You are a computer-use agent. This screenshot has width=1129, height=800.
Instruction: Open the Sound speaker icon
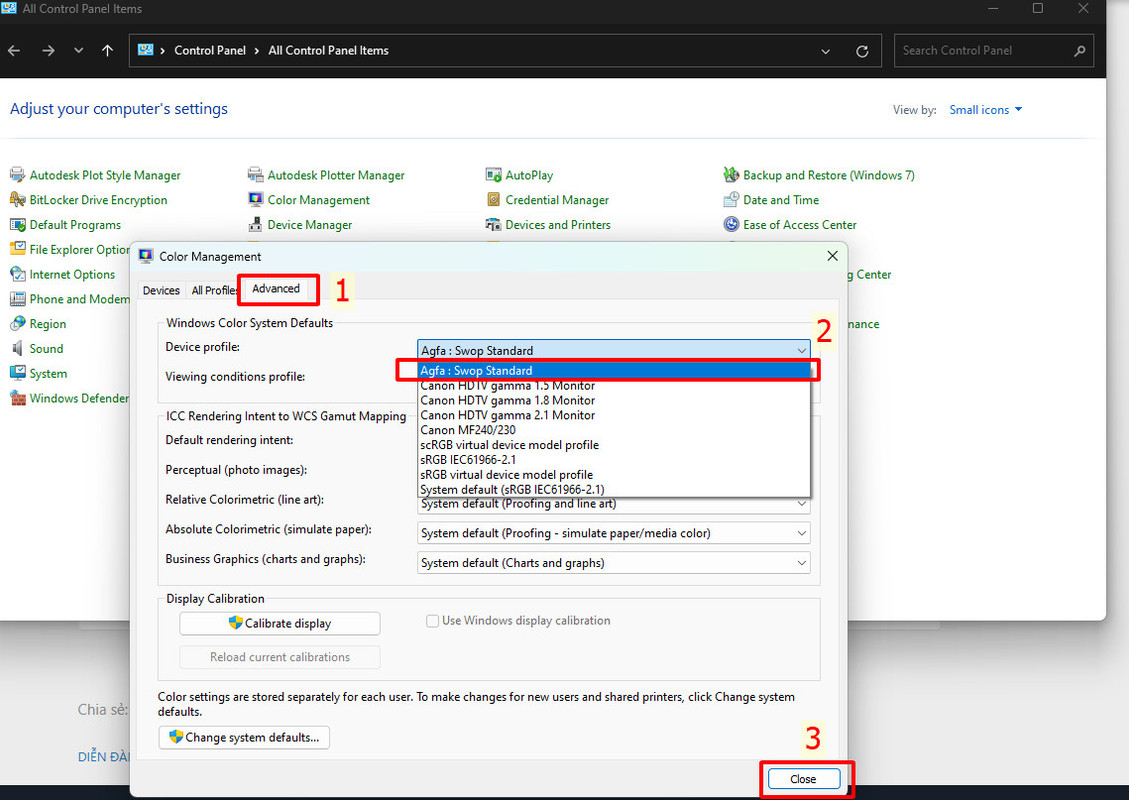click(x=17, y=349)
